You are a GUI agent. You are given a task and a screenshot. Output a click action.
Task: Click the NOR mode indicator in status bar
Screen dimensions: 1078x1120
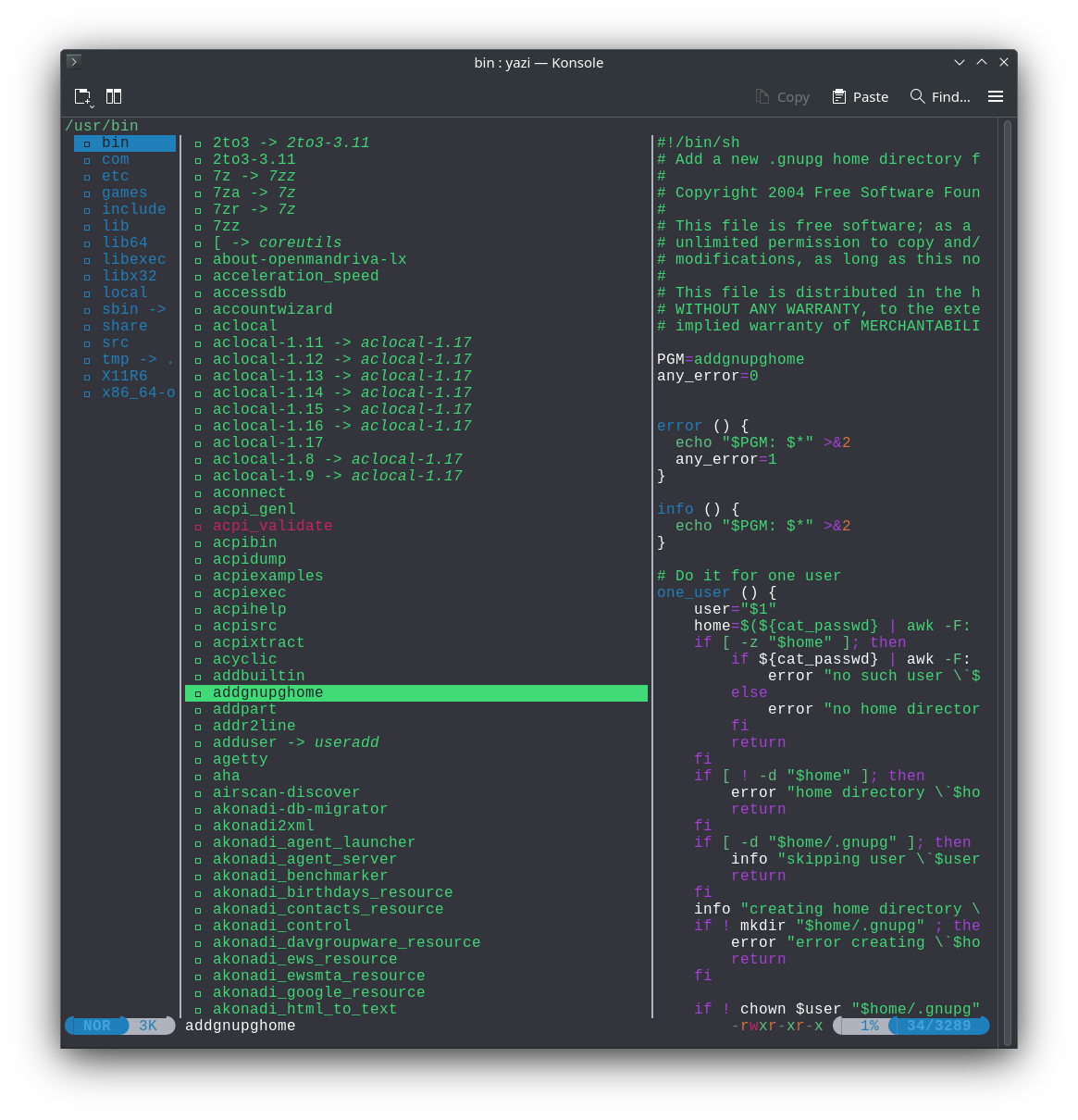[97, 1026]
